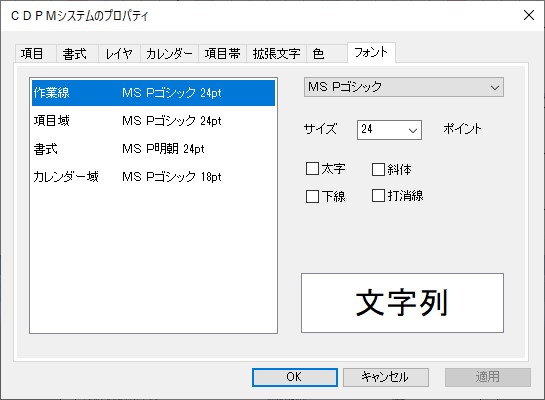545x400 pixels.
Task: Select the レイヤ tab
Action: point(119,54)
